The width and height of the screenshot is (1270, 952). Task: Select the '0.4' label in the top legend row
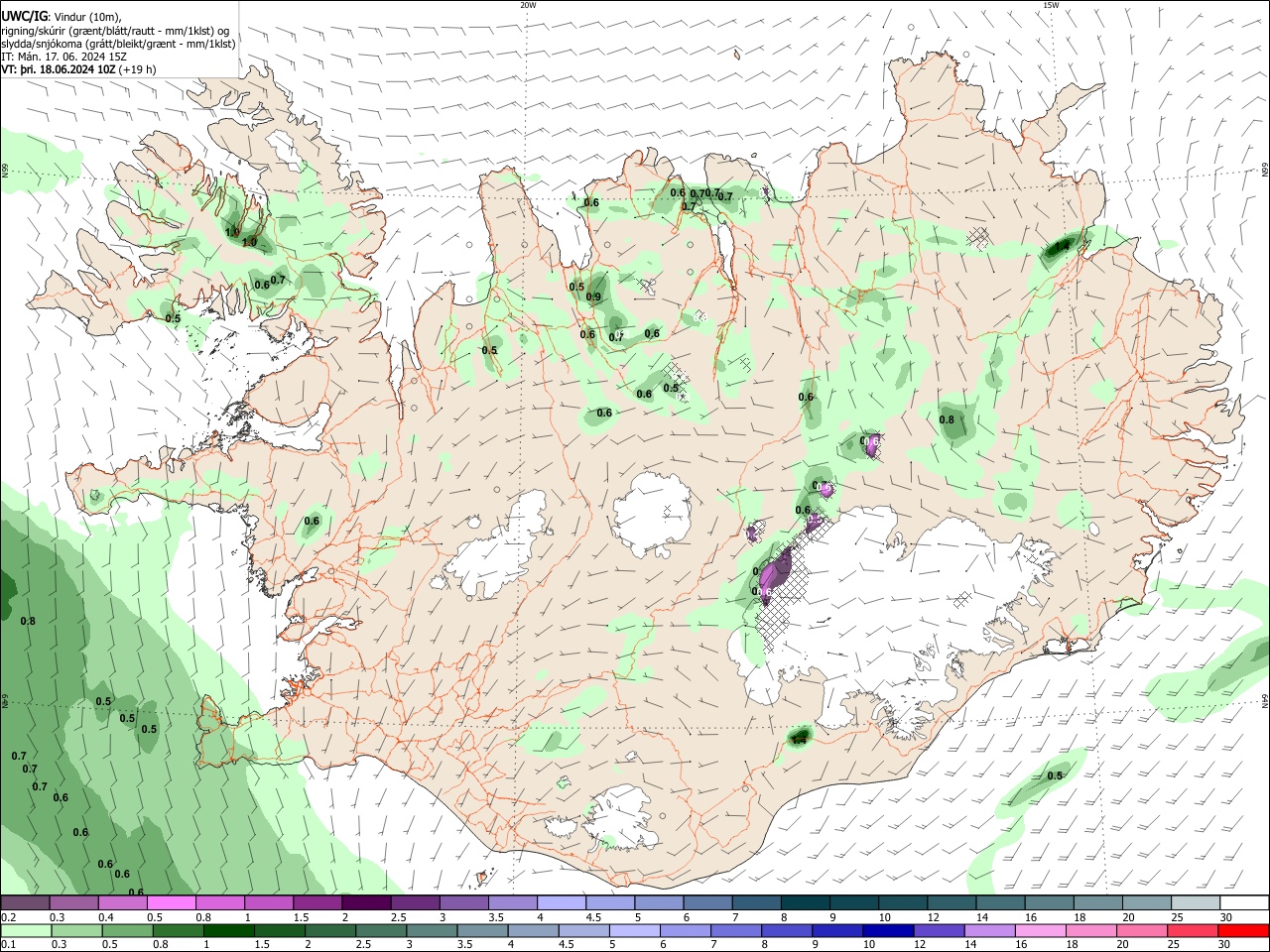(x=106, y=917)
